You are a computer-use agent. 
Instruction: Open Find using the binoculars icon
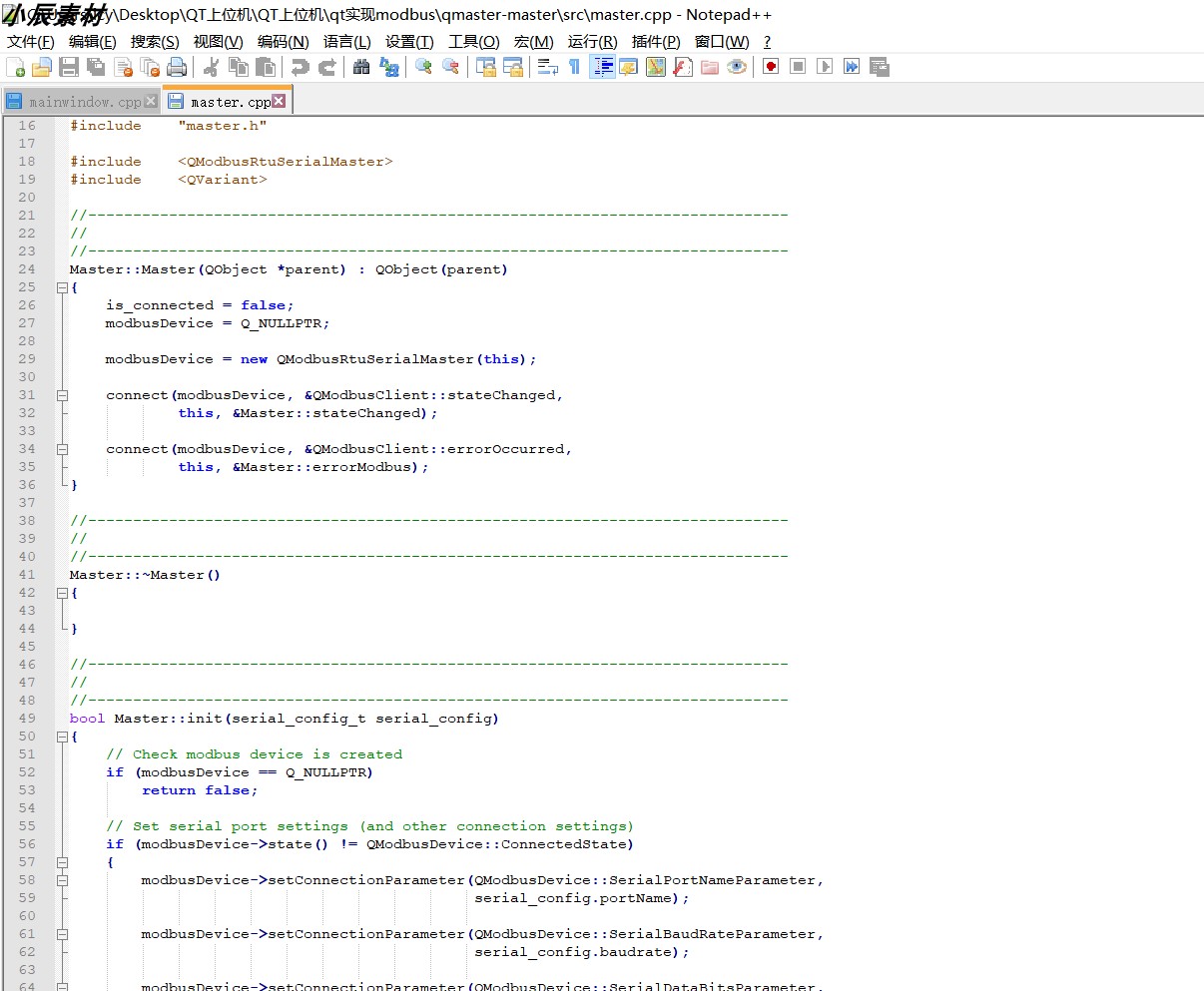click(361, 67)
